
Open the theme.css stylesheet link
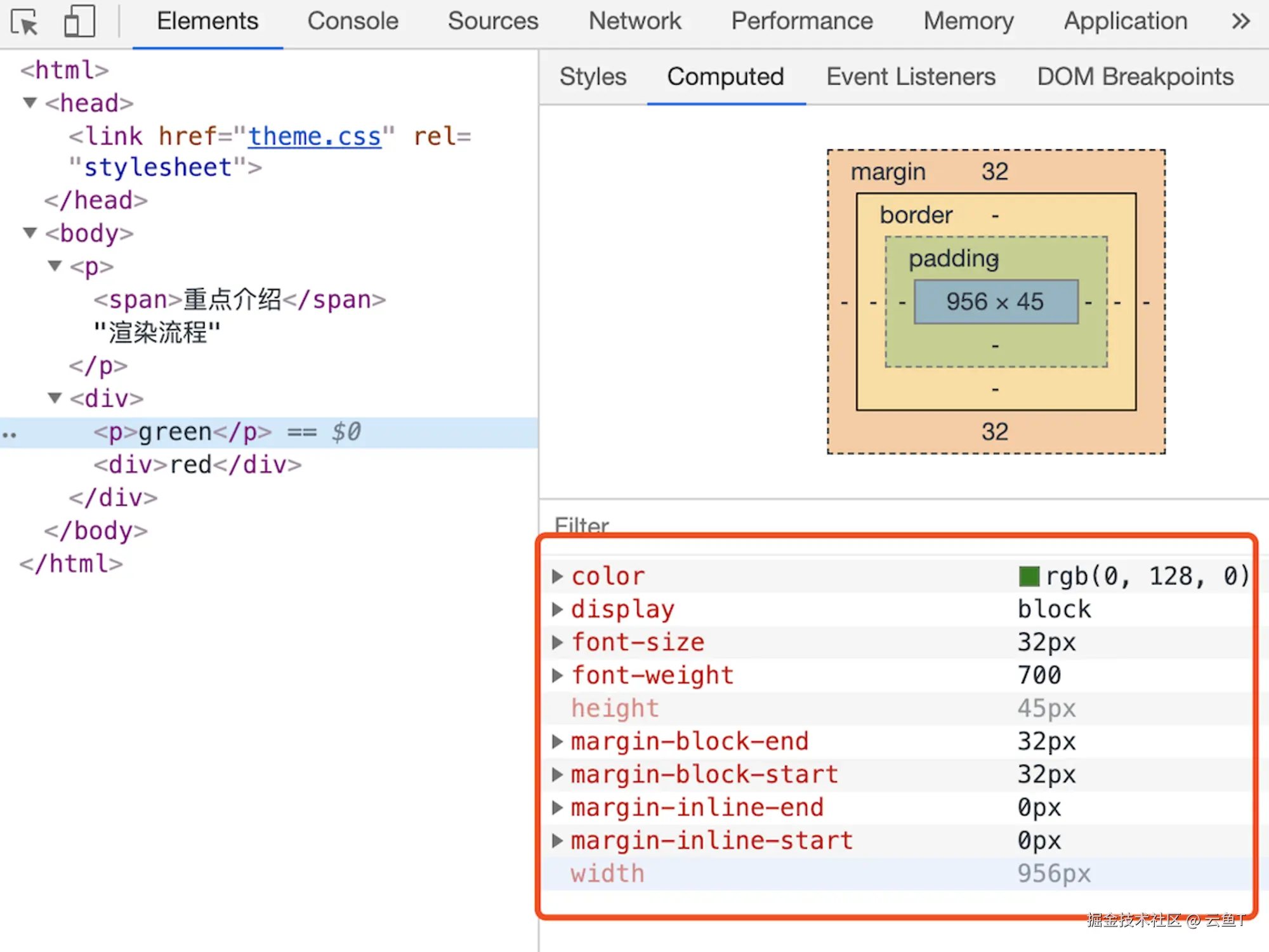315,136
